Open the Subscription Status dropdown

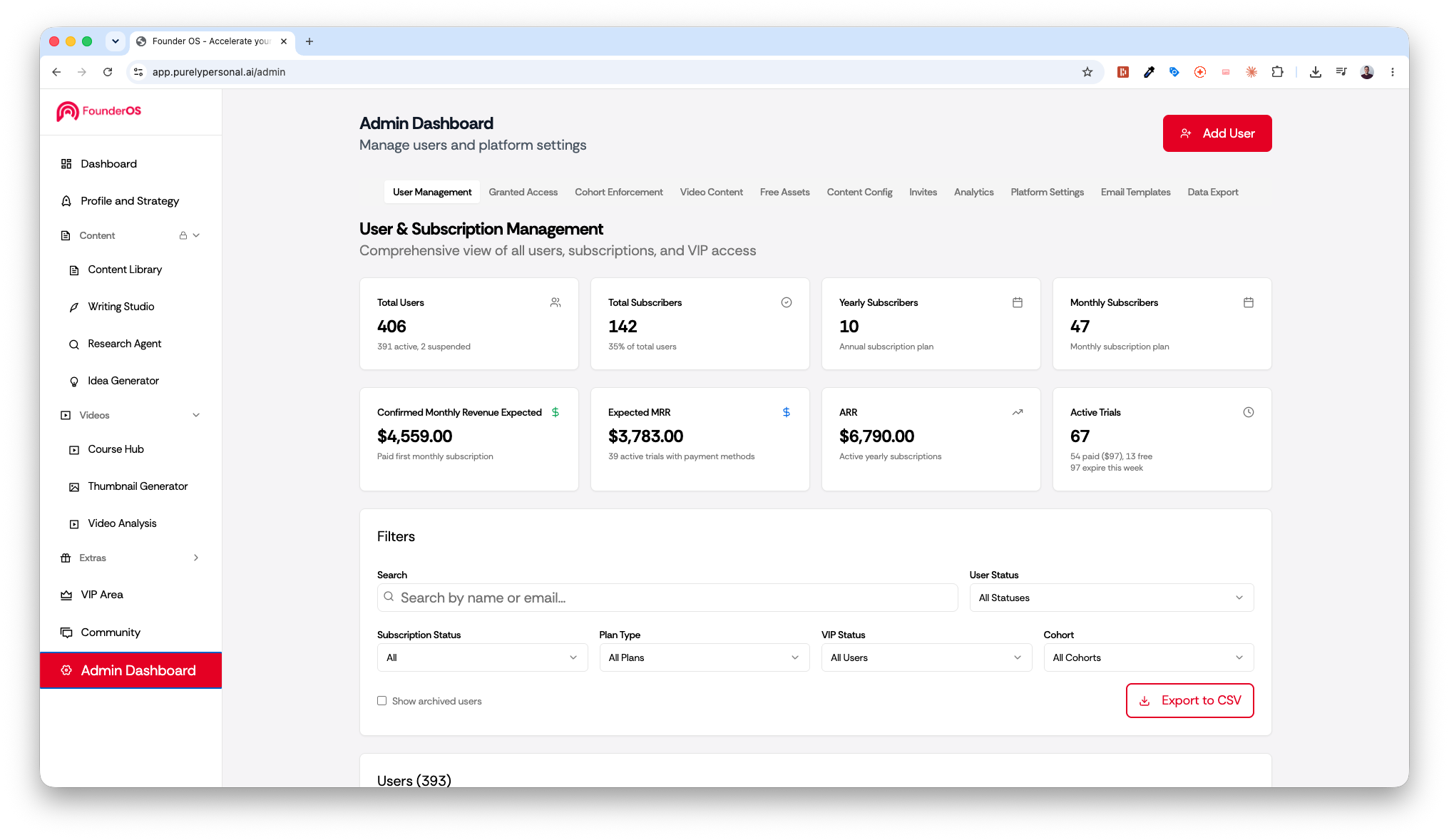click(482, 657)
